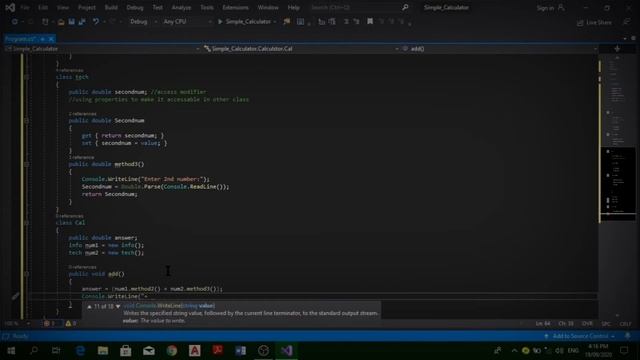Collapse the class Cal outline node
Screen dimensions: 640x360
click(27, 223)
